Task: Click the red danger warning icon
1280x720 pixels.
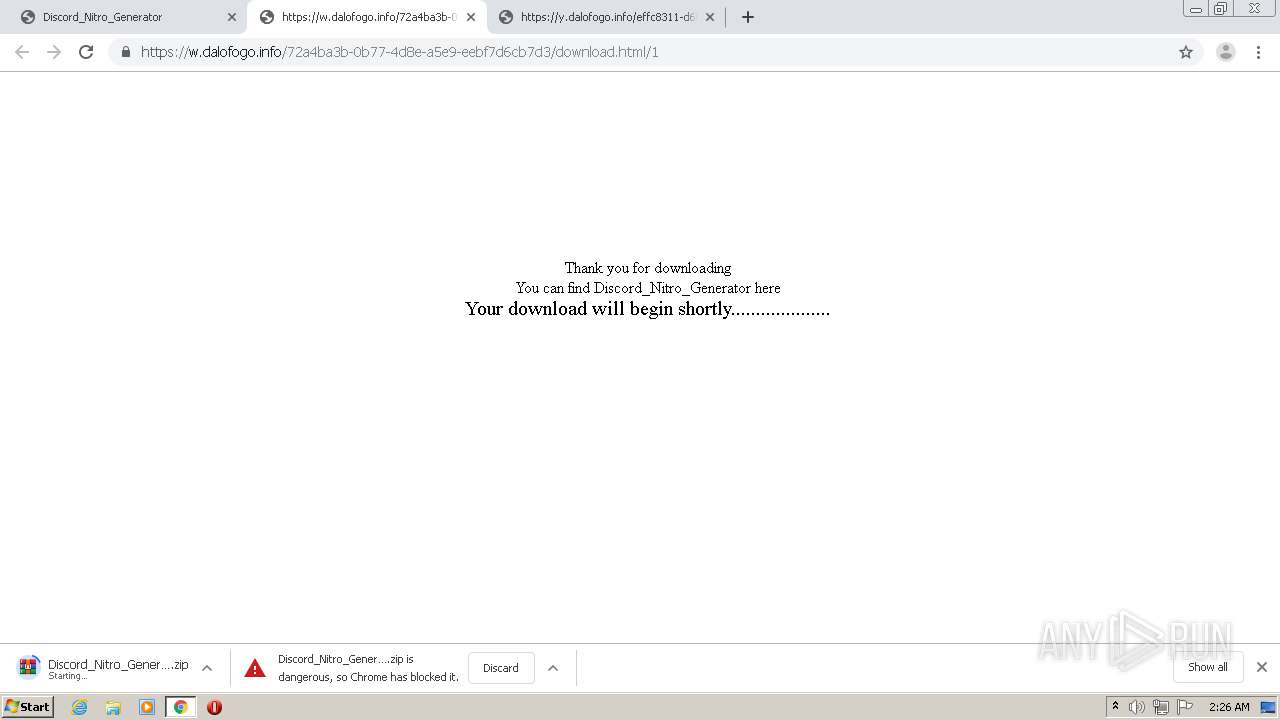Action: pos(255,668)
